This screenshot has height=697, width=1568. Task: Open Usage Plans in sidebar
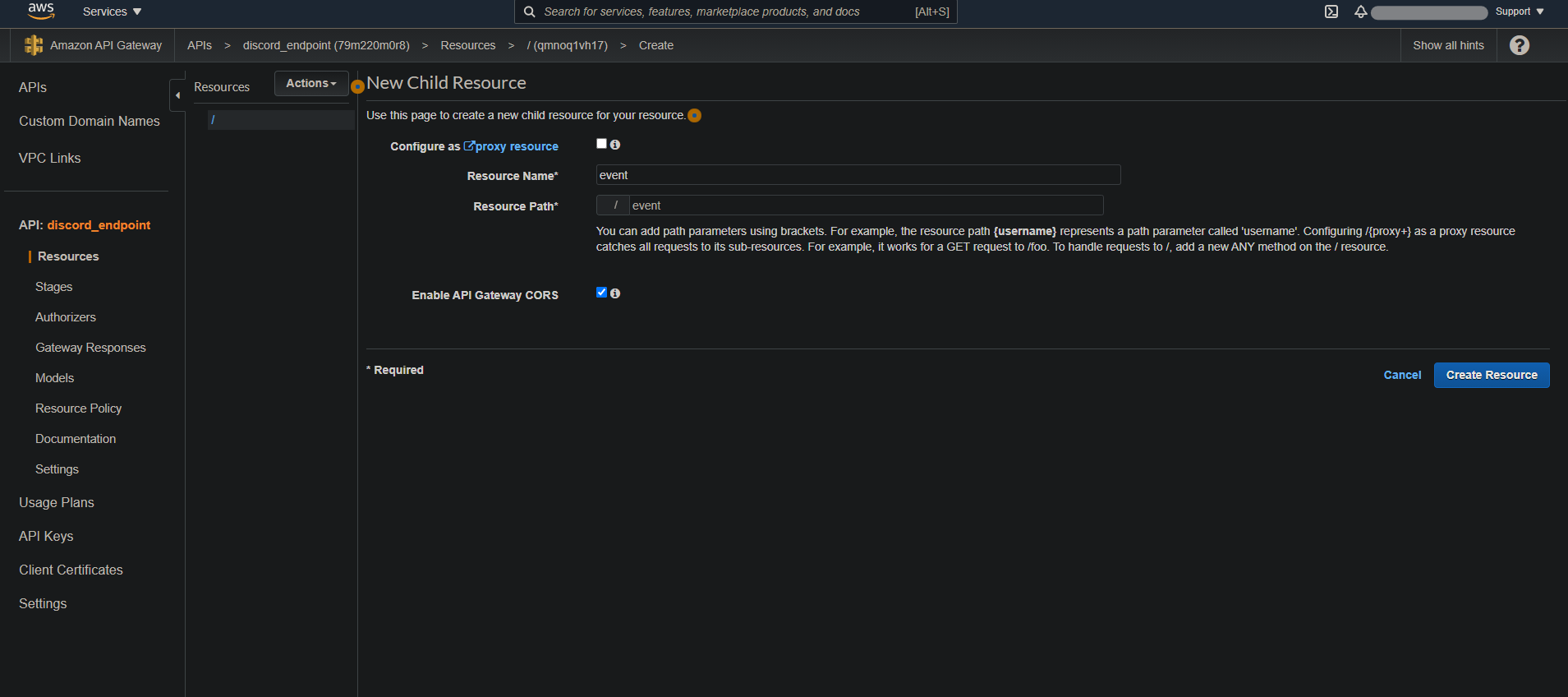point(57,502)
